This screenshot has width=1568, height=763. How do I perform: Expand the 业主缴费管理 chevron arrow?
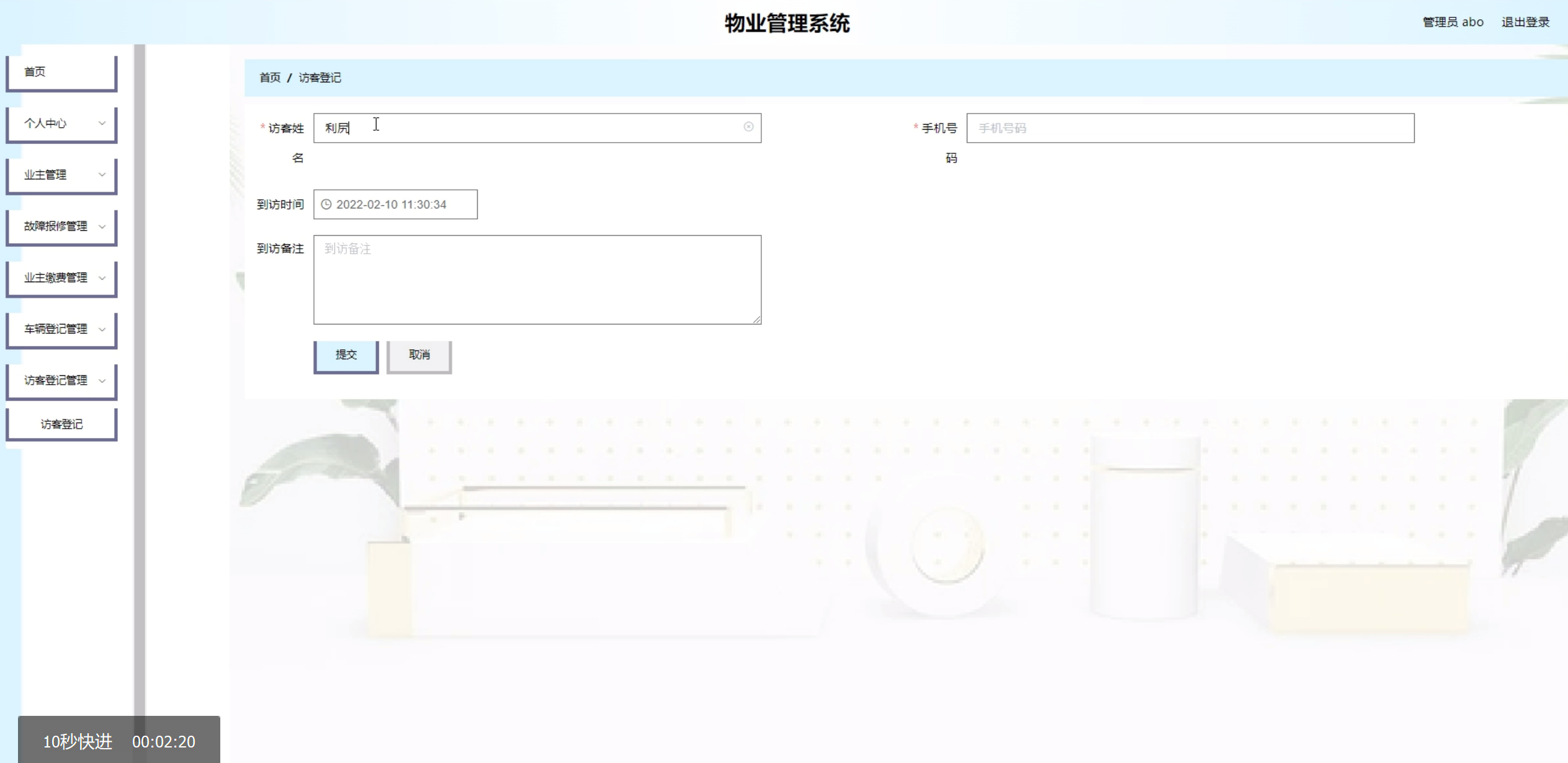pyautogui.click(x=102, y=278)
